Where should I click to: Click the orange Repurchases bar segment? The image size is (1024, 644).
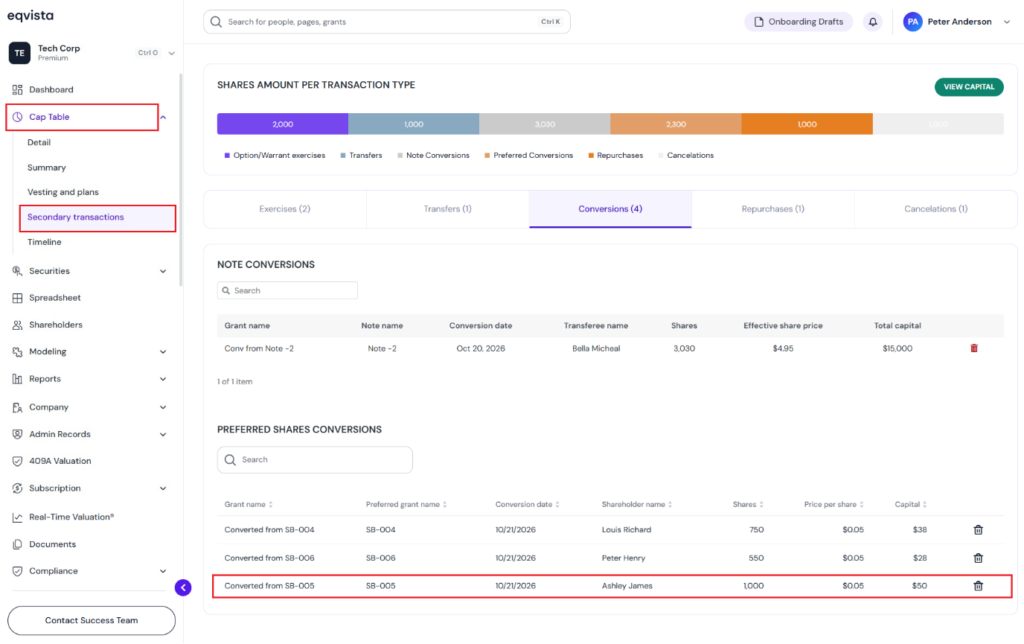(x=807, y=124)
